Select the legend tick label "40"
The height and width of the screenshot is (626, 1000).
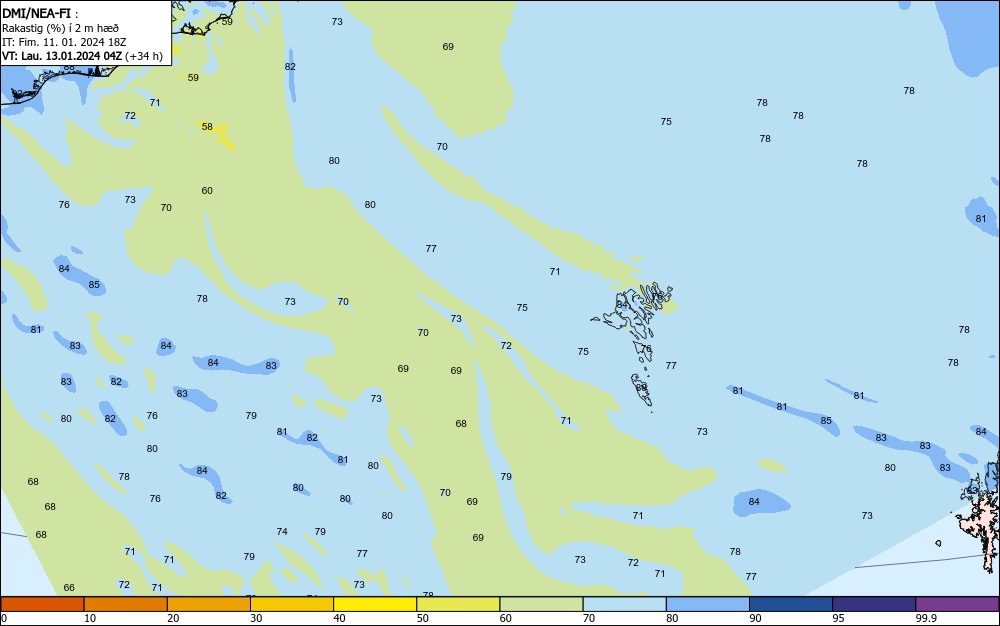[339, 618]
